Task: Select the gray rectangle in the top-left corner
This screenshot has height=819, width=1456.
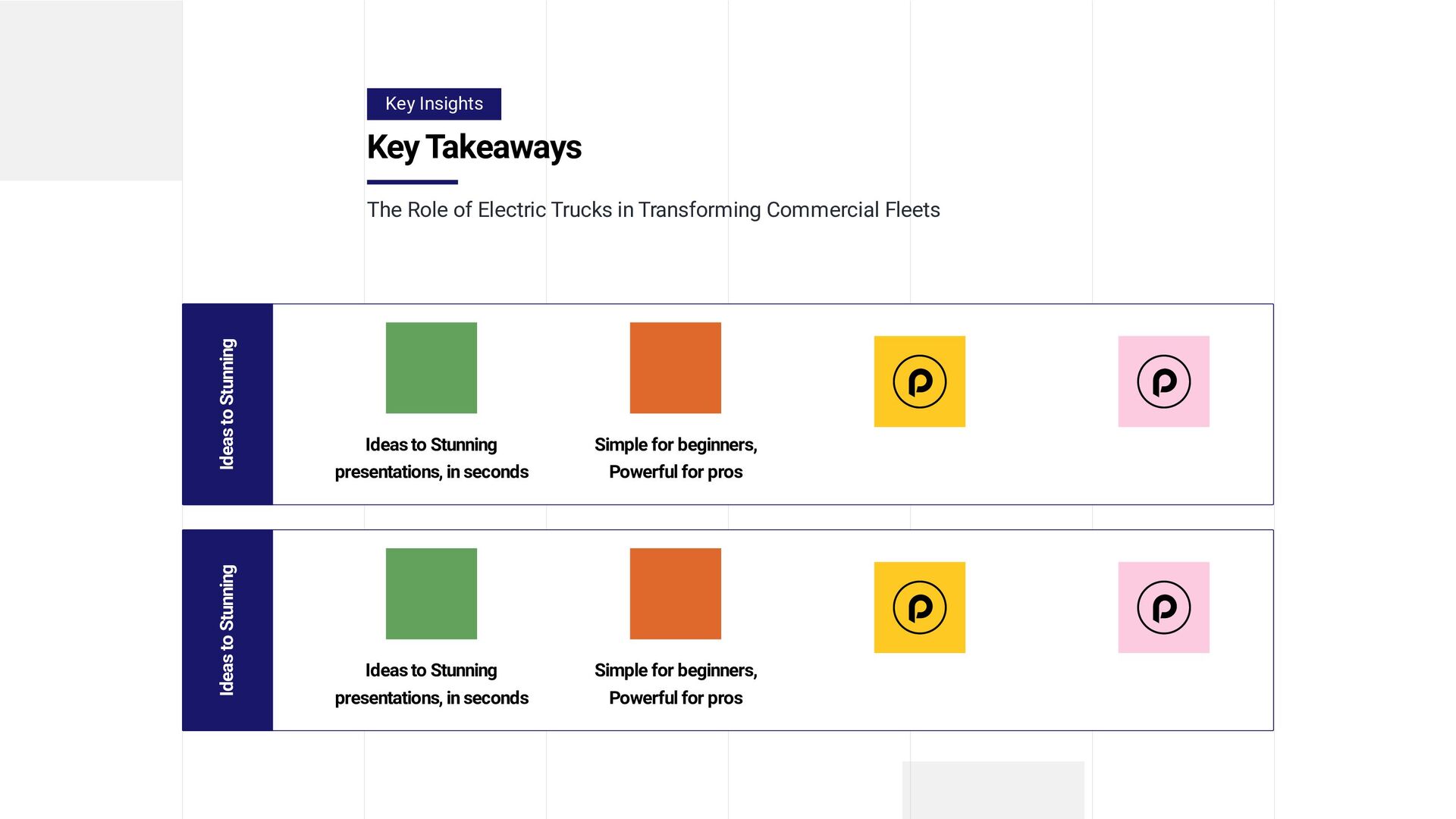Action: click(91, 90)
